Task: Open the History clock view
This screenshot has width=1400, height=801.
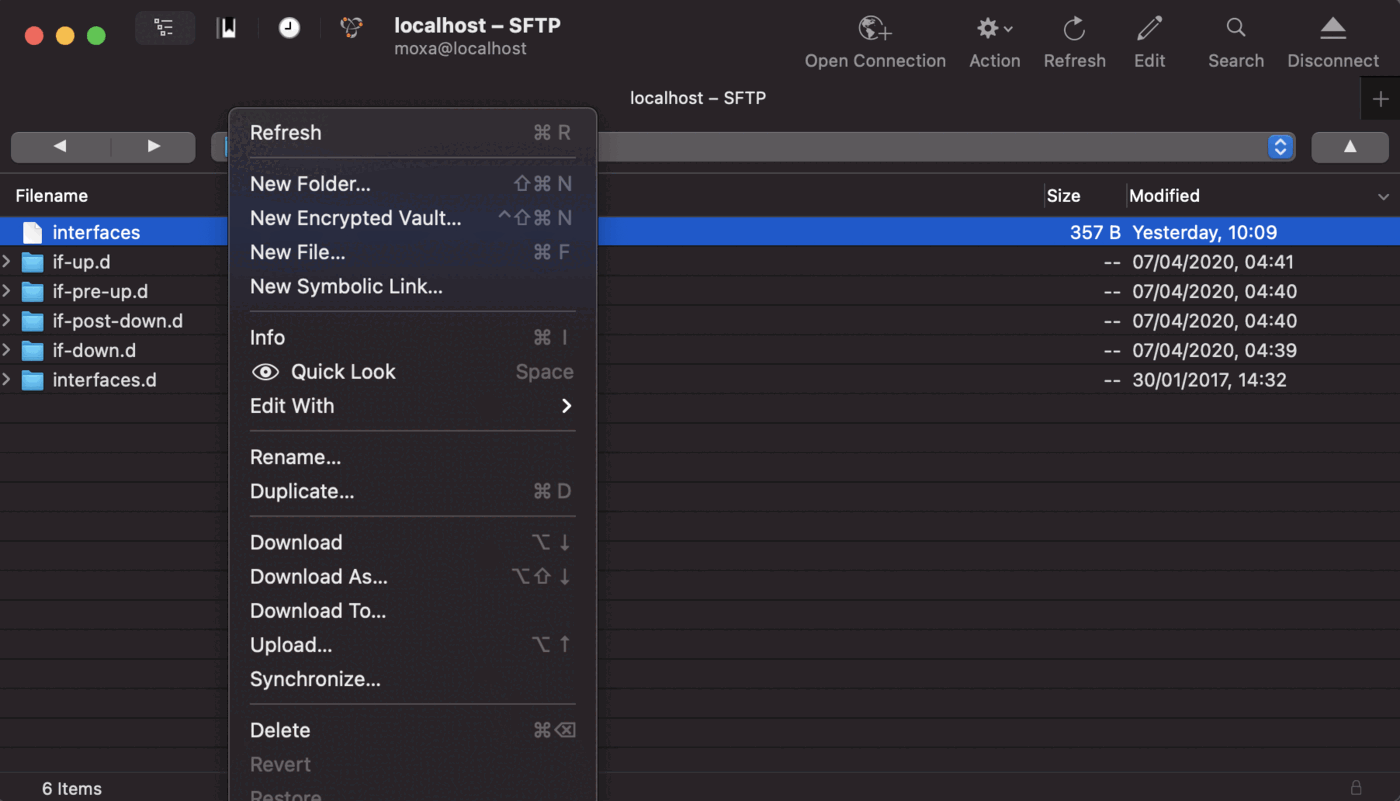Action: (289, 29)
